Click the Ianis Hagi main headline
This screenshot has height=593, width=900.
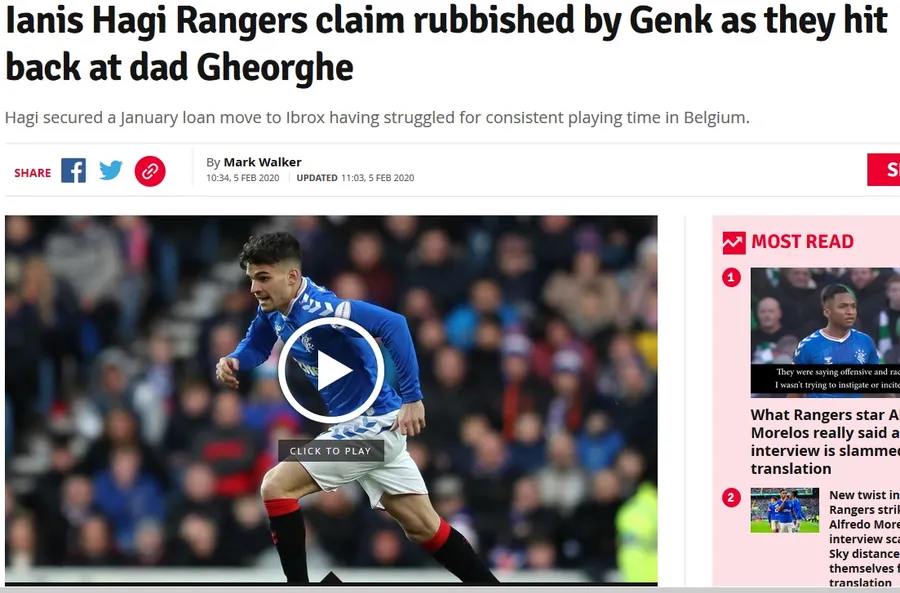pos(447,44)
